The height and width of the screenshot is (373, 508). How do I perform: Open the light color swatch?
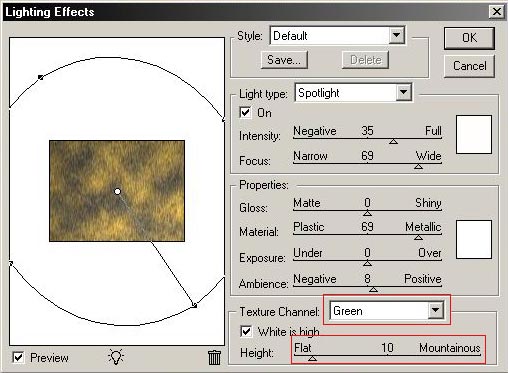pyautogui.click(x=474, y=134)
